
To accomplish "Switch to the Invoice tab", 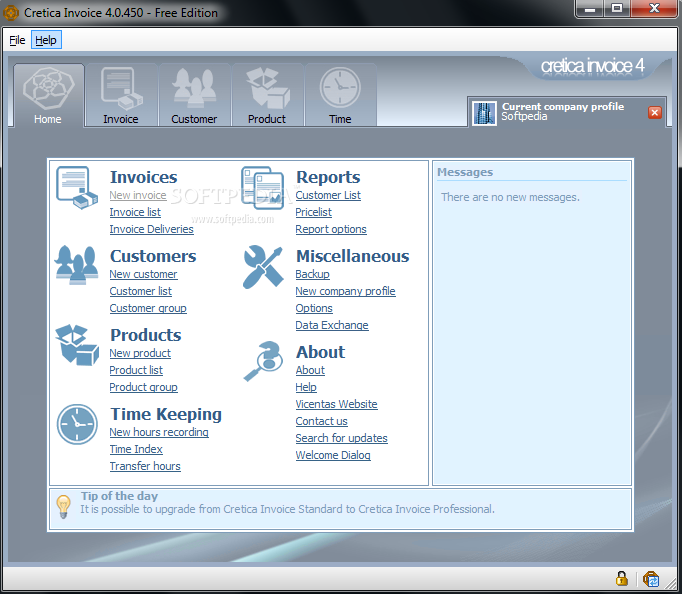I will [121, 95].
